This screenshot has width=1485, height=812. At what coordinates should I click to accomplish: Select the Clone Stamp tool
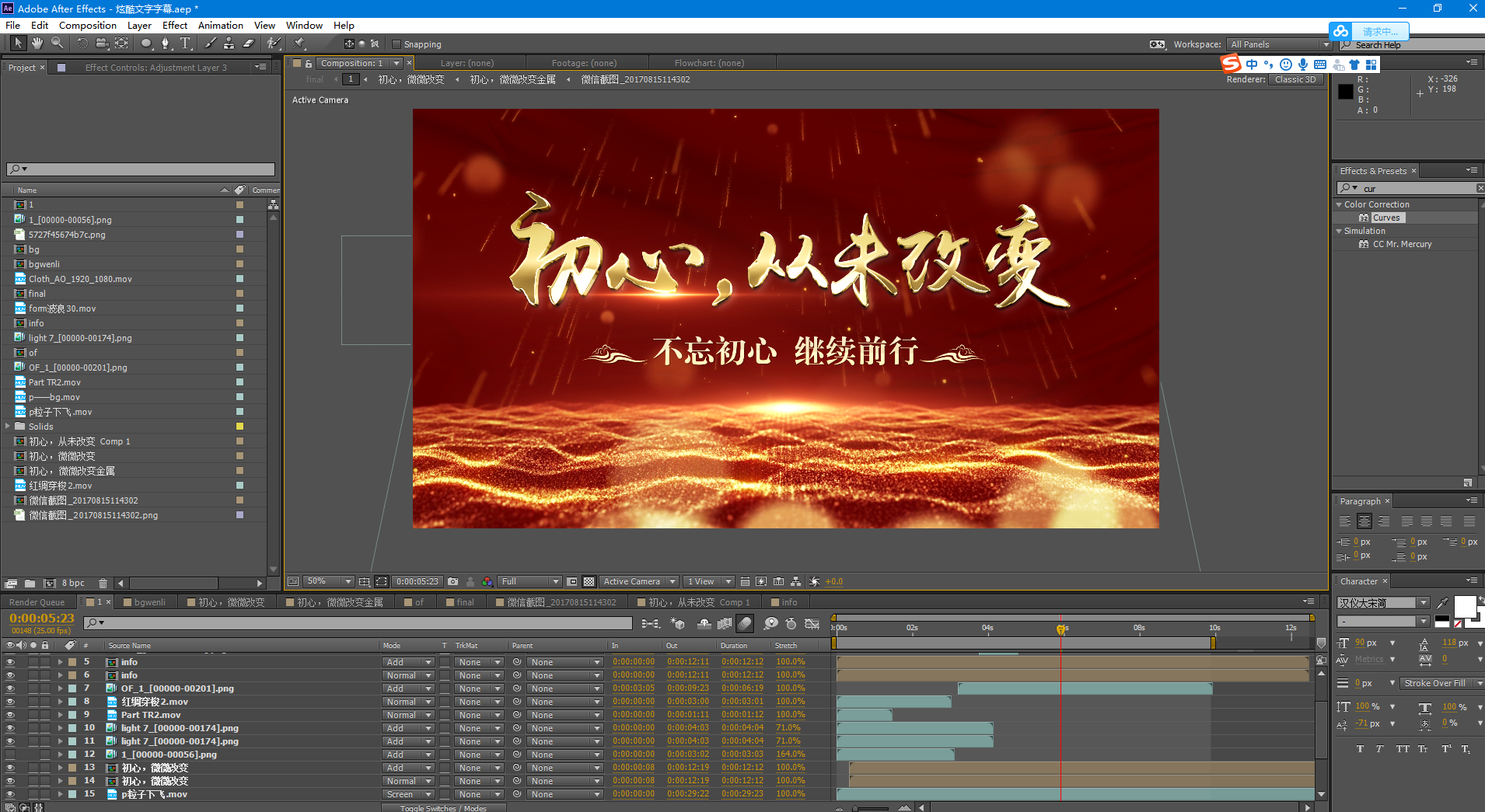pyautogui.click(x=229, y=44)
